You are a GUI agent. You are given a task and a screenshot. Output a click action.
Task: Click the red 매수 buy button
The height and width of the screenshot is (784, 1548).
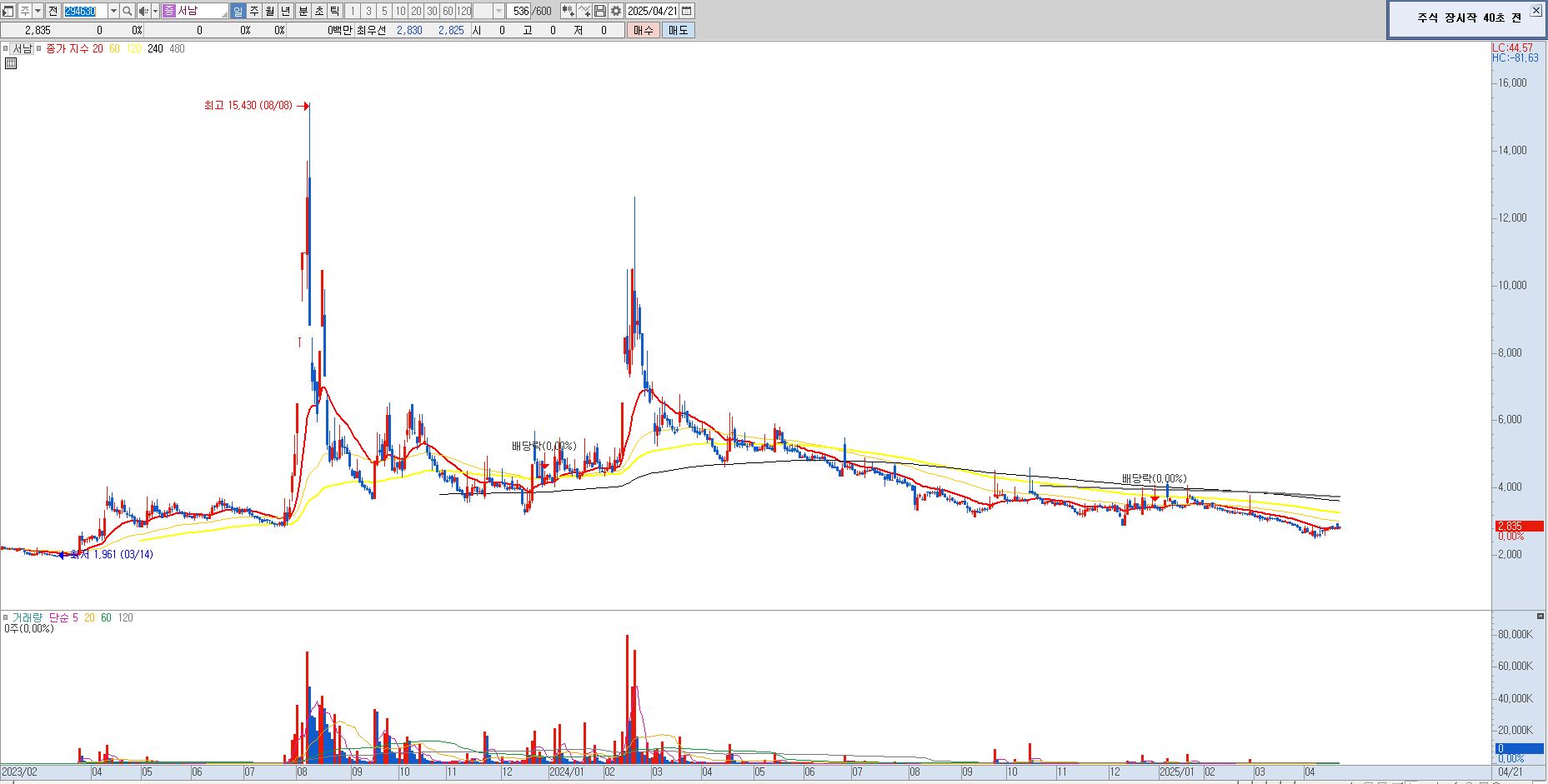(x=643, y=30)
